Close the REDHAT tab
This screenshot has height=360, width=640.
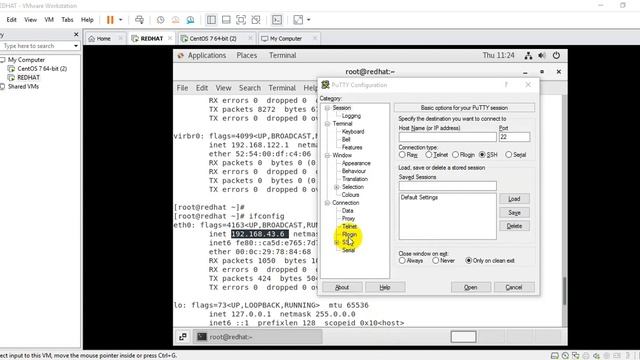pyautogui.click(x=170, y=38)
